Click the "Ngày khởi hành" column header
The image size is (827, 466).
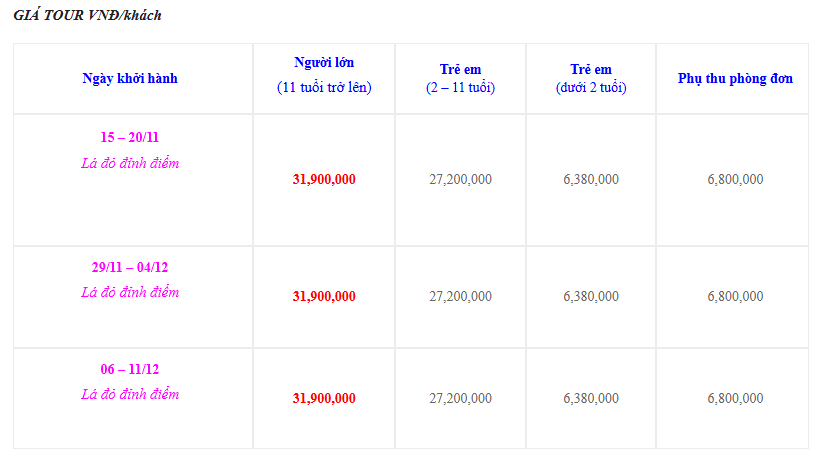click(131, 78)
